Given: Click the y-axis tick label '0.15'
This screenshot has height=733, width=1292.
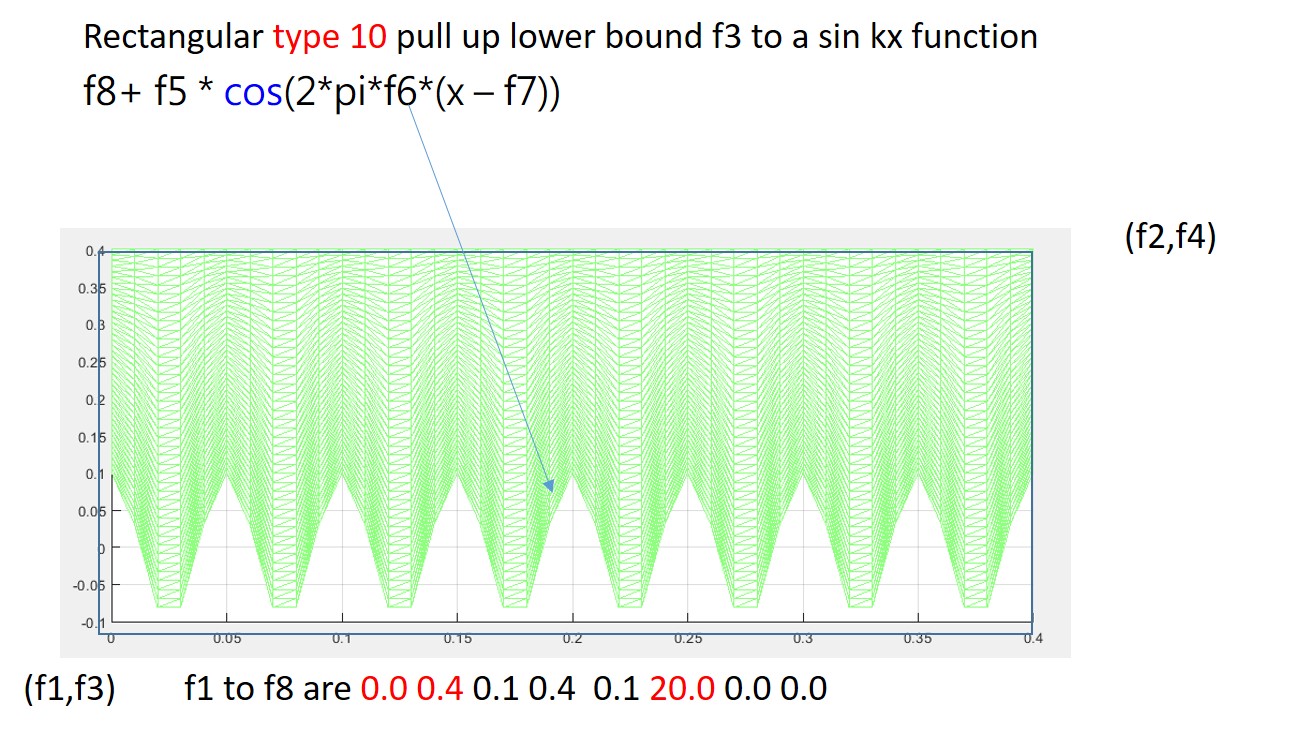Looking at the screenshot, I should tap(93, 437).
